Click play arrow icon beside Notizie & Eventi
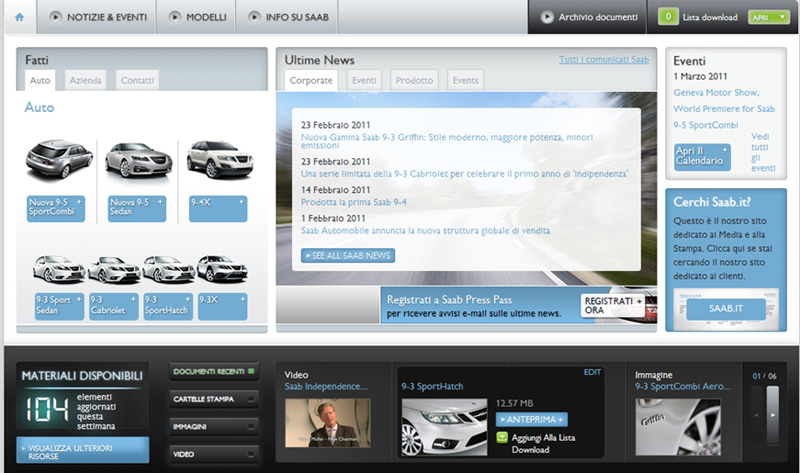Viewport: 800px width, 473px height. (x=56, y=17)
